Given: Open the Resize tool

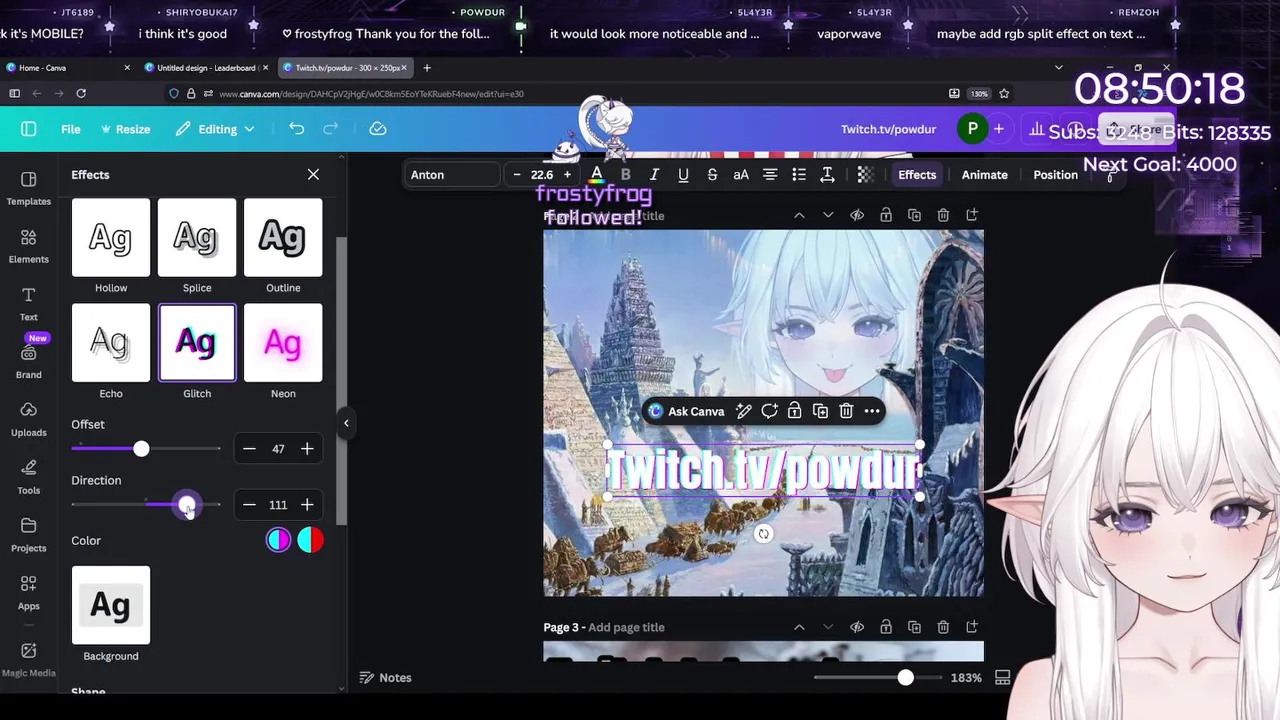Looking at the screenshot, I should pyautogui.click(x=125, y=129).
